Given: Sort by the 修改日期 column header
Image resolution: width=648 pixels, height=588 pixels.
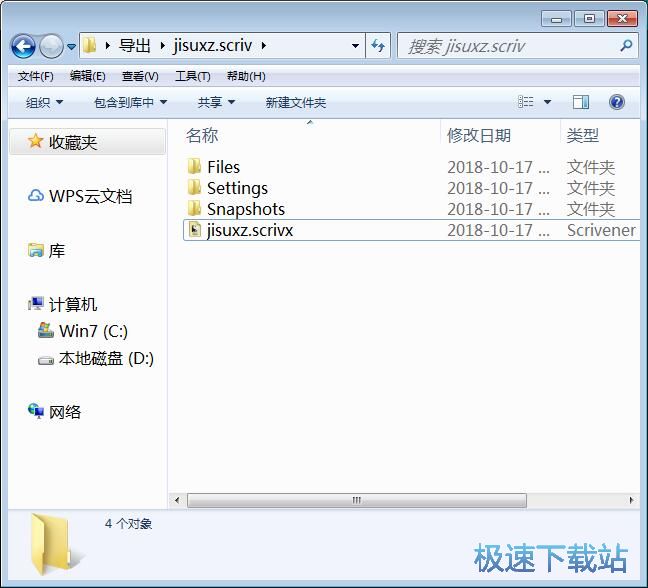Looking at the screenshot, I should pyautogui.click(x=479, y=136).
